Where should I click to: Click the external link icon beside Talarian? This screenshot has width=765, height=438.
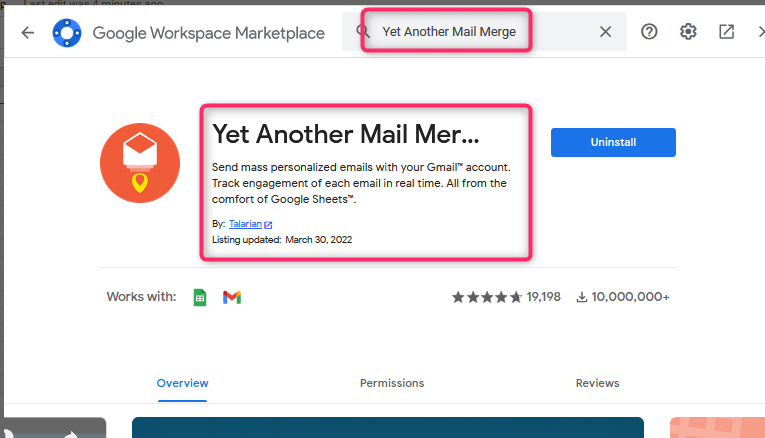click(268, 224)
